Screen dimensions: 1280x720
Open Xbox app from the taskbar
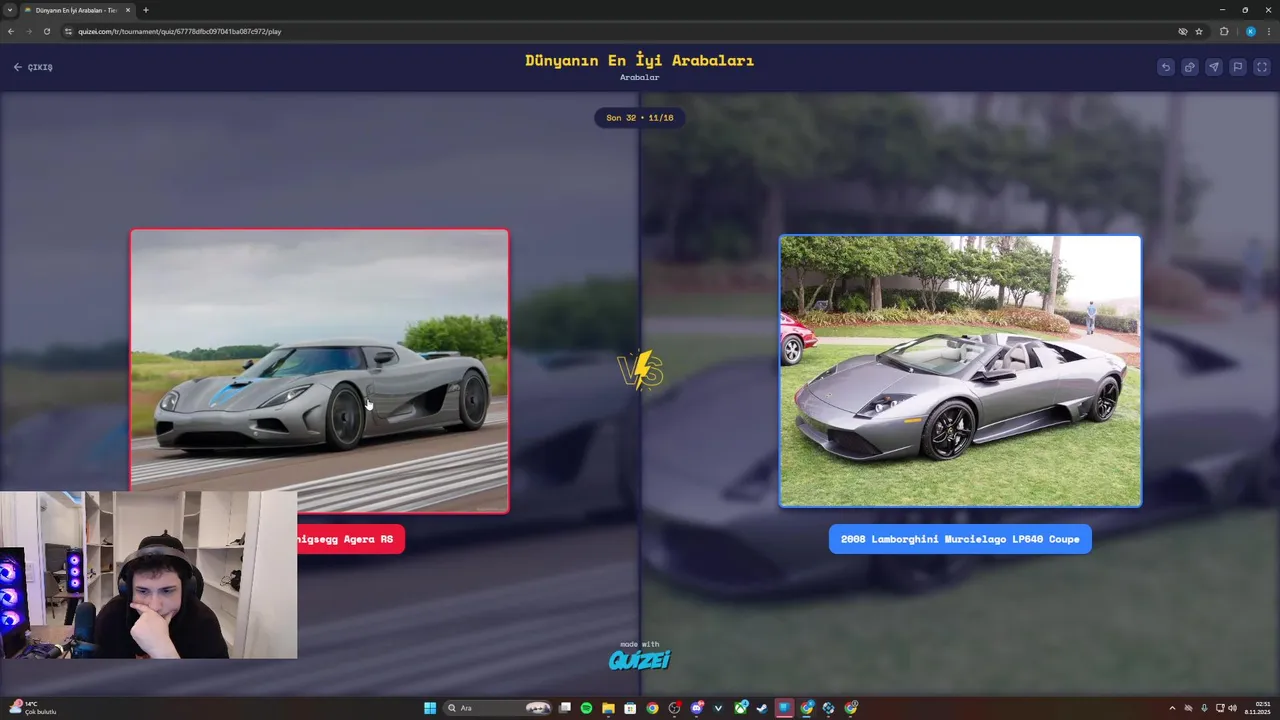tap(741, 708)
